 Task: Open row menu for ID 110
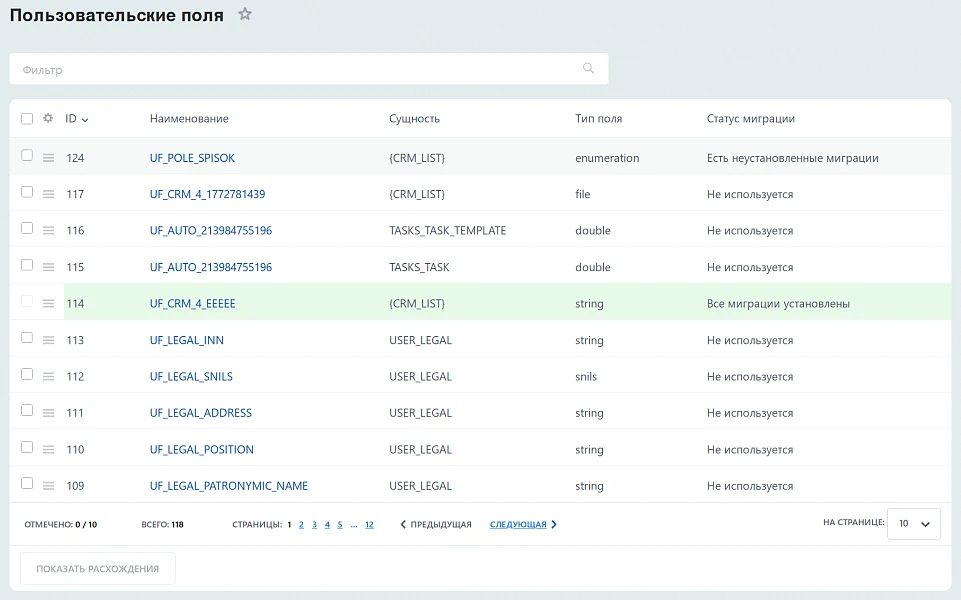pyautogui.click(x=48, y=449)
